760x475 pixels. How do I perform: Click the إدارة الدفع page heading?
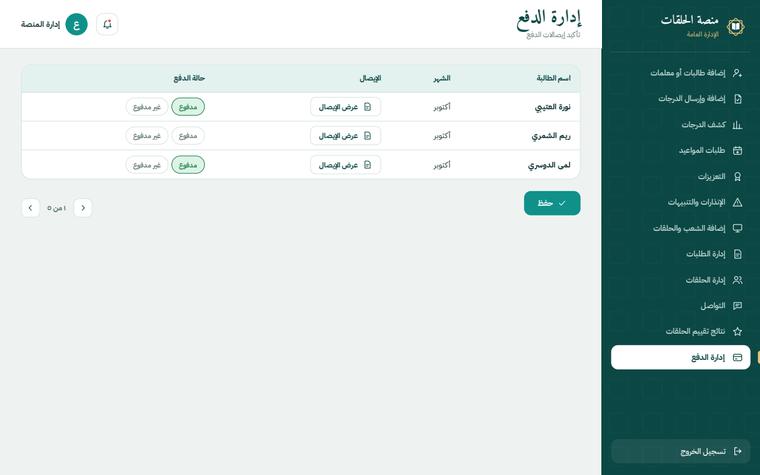point(549,19)
